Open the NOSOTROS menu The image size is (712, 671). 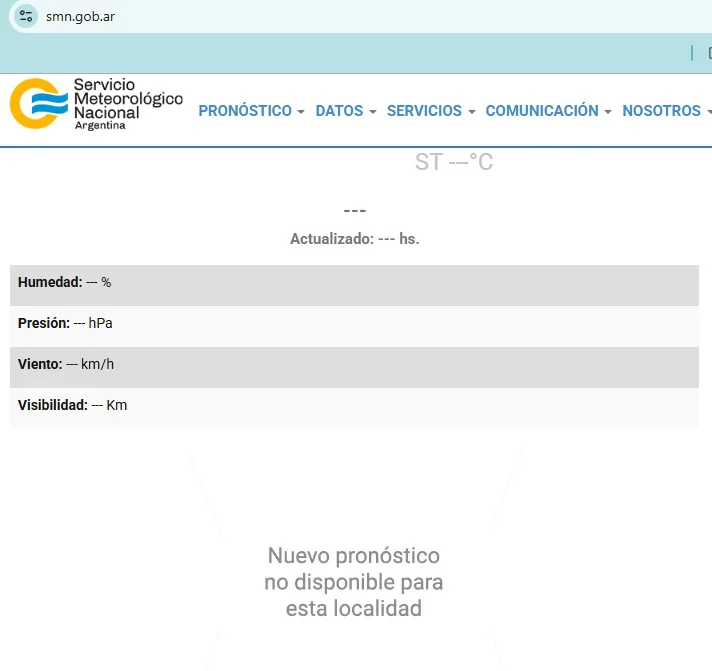(x=666, y=111)
